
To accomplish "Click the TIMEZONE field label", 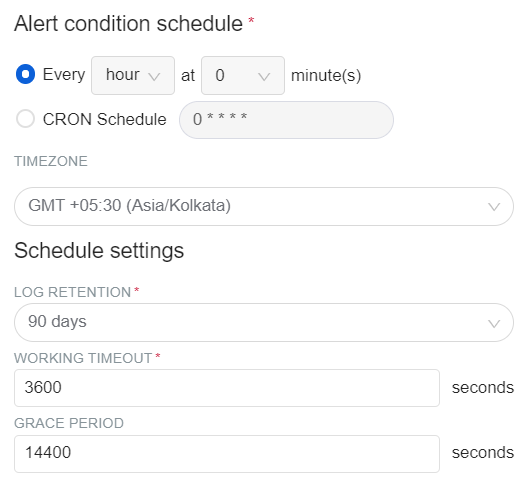I will coord(51,161).
